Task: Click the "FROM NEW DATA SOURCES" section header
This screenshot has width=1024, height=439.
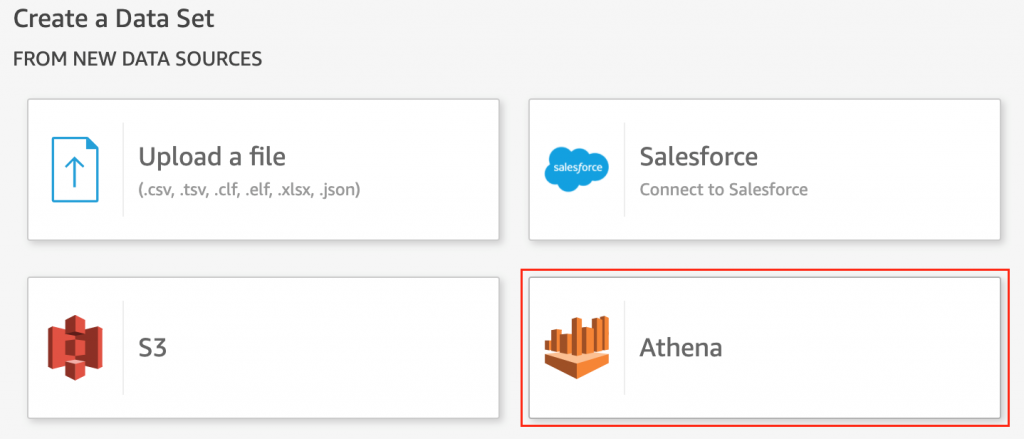Action: 137,60
